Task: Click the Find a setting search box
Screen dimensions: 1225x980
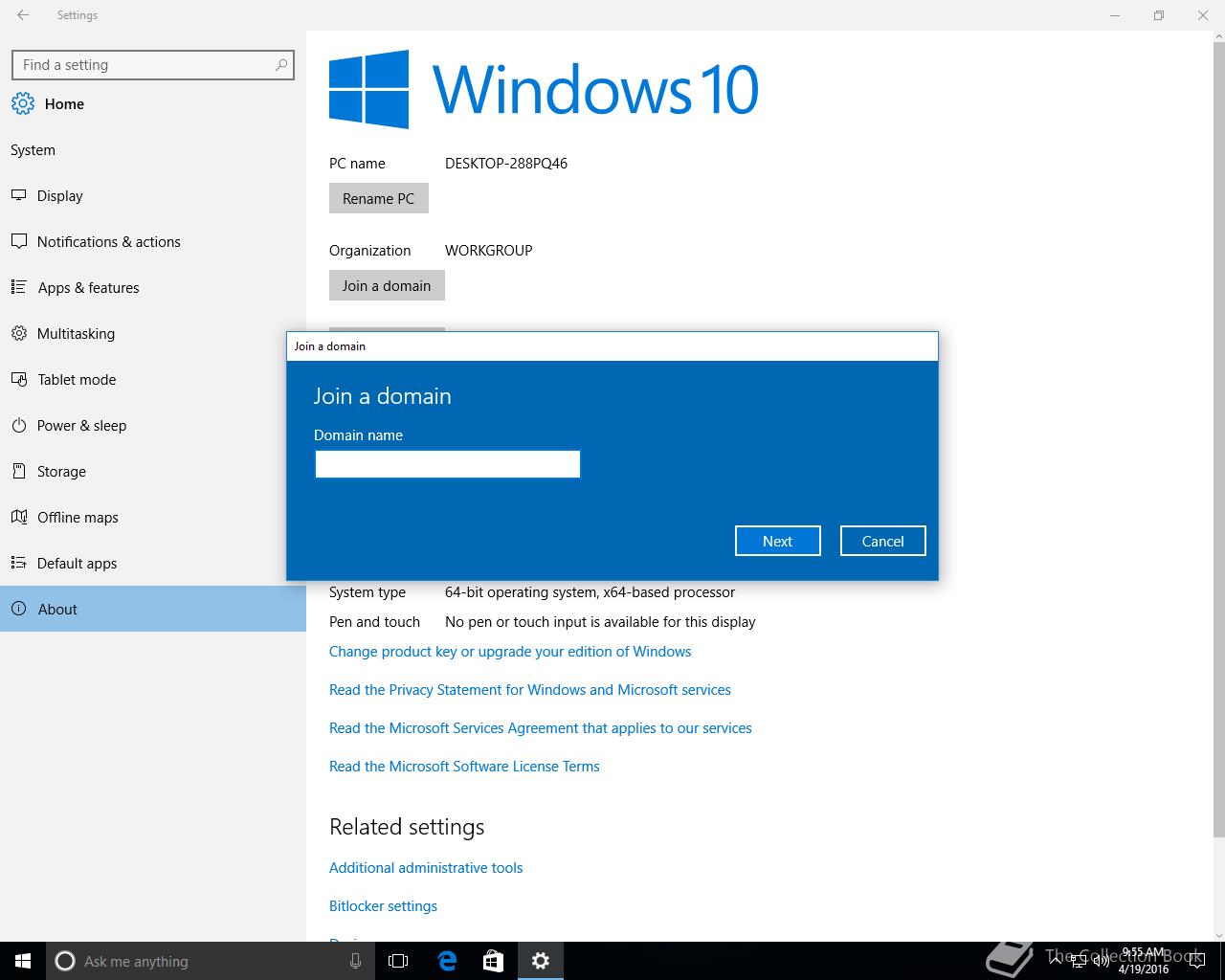Action: (x=153, y=65)
